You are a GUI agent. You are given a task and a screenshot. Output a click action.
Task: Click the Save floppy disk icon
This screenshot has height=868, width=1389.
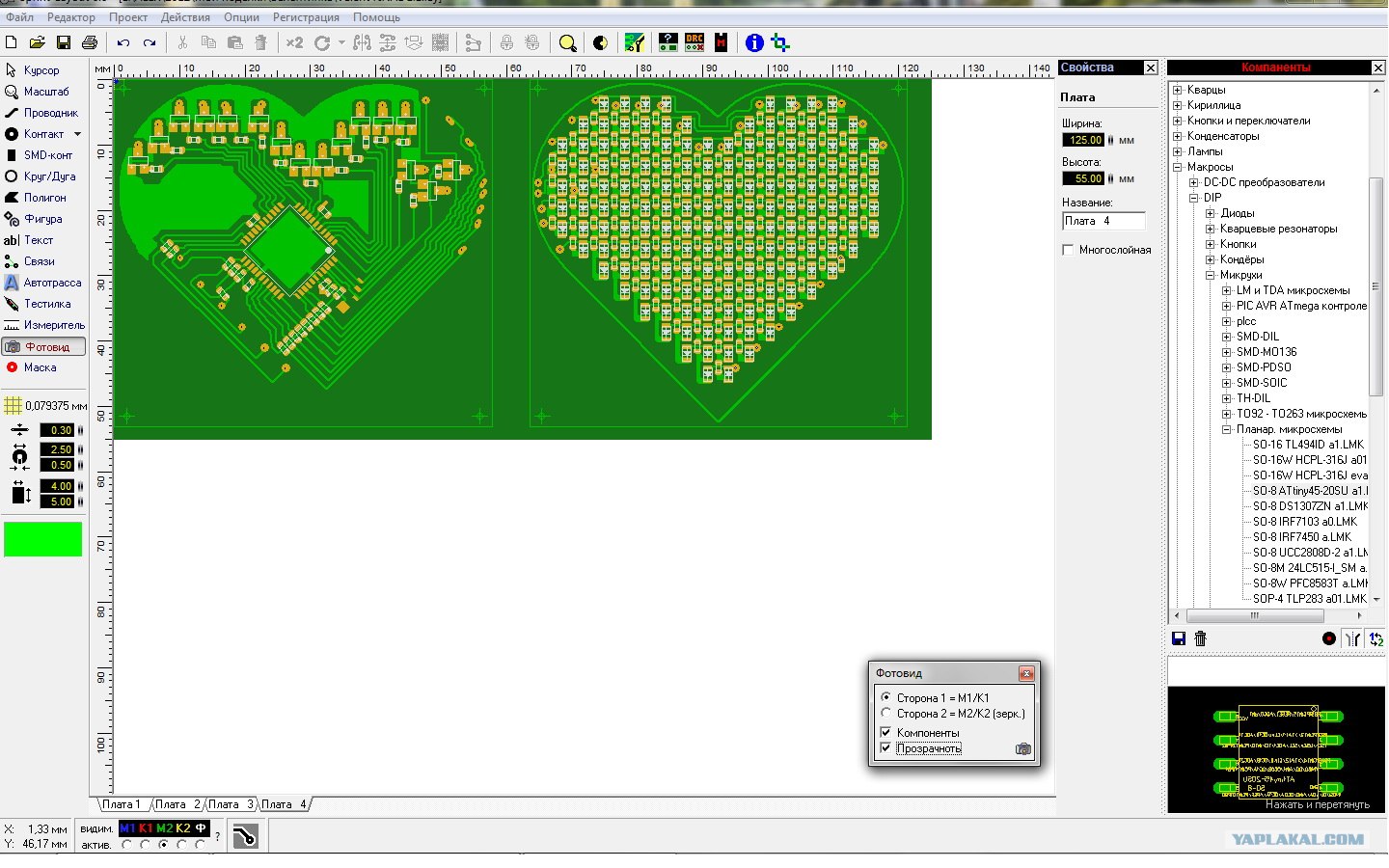pyautogui.click(x=63, y=42)
